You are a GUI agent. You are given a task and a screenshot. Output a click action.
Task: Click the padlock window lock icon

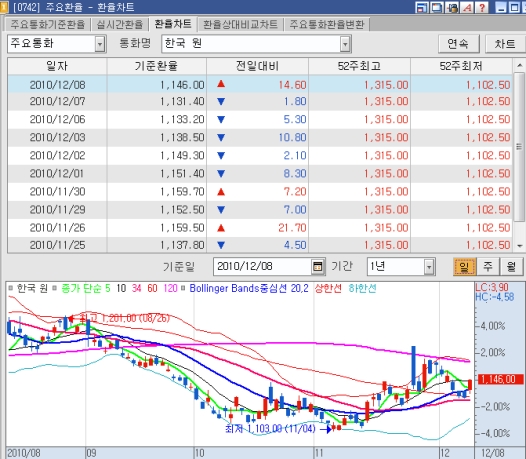(453, 7)
